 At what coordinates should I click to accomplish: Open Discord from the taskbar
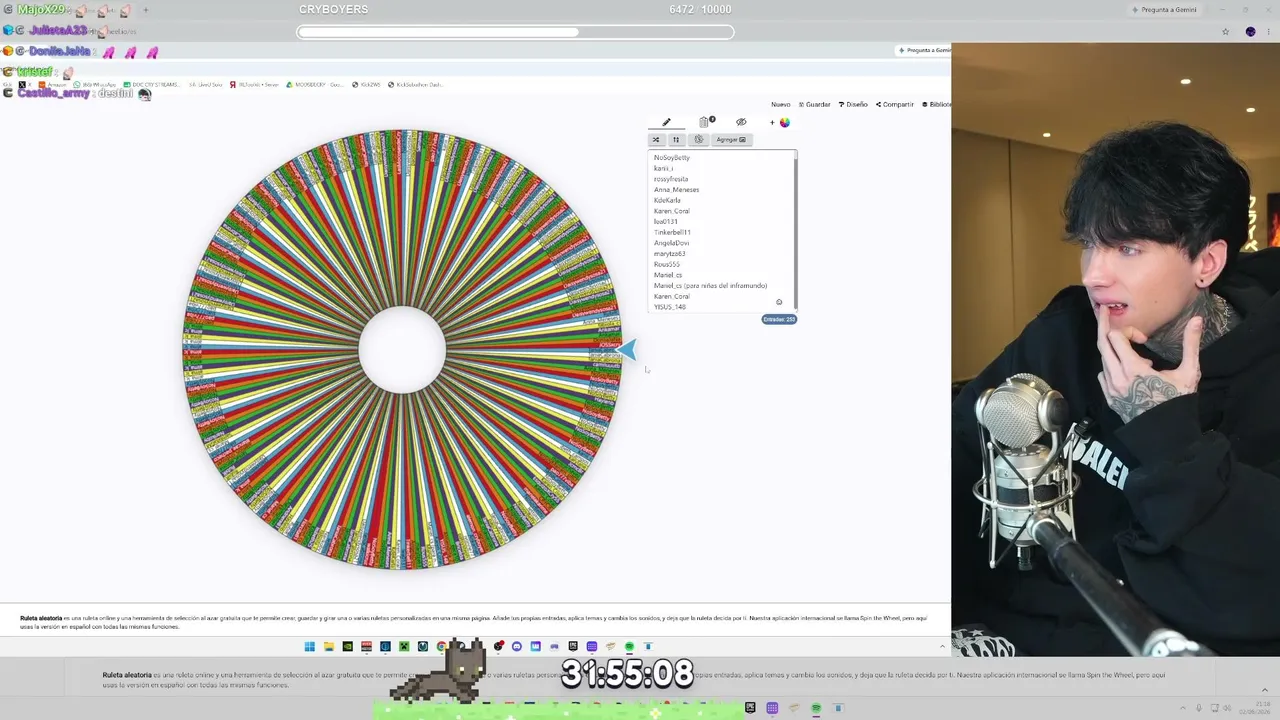coord(517,647)
